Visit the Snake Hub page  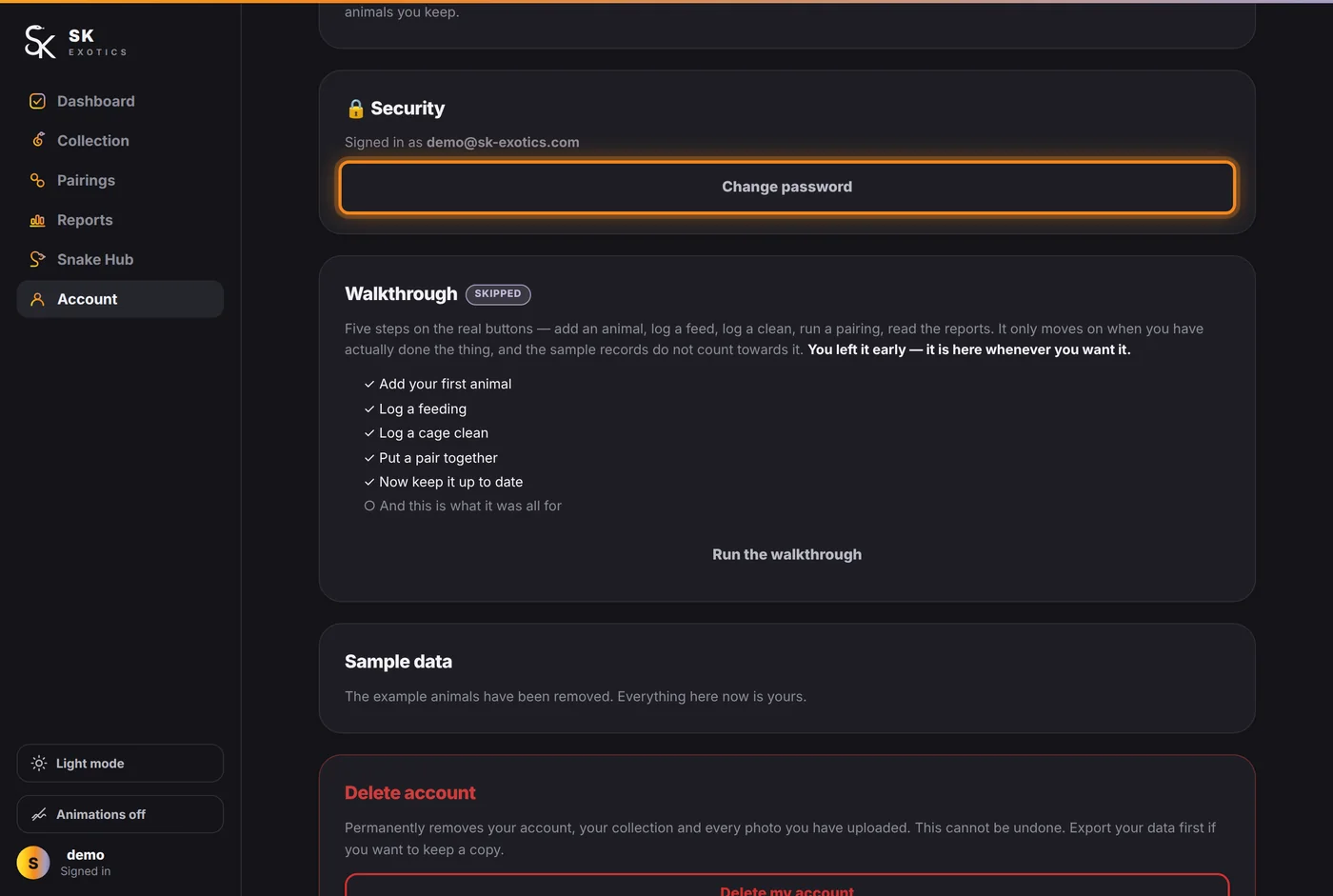point(120,259)
